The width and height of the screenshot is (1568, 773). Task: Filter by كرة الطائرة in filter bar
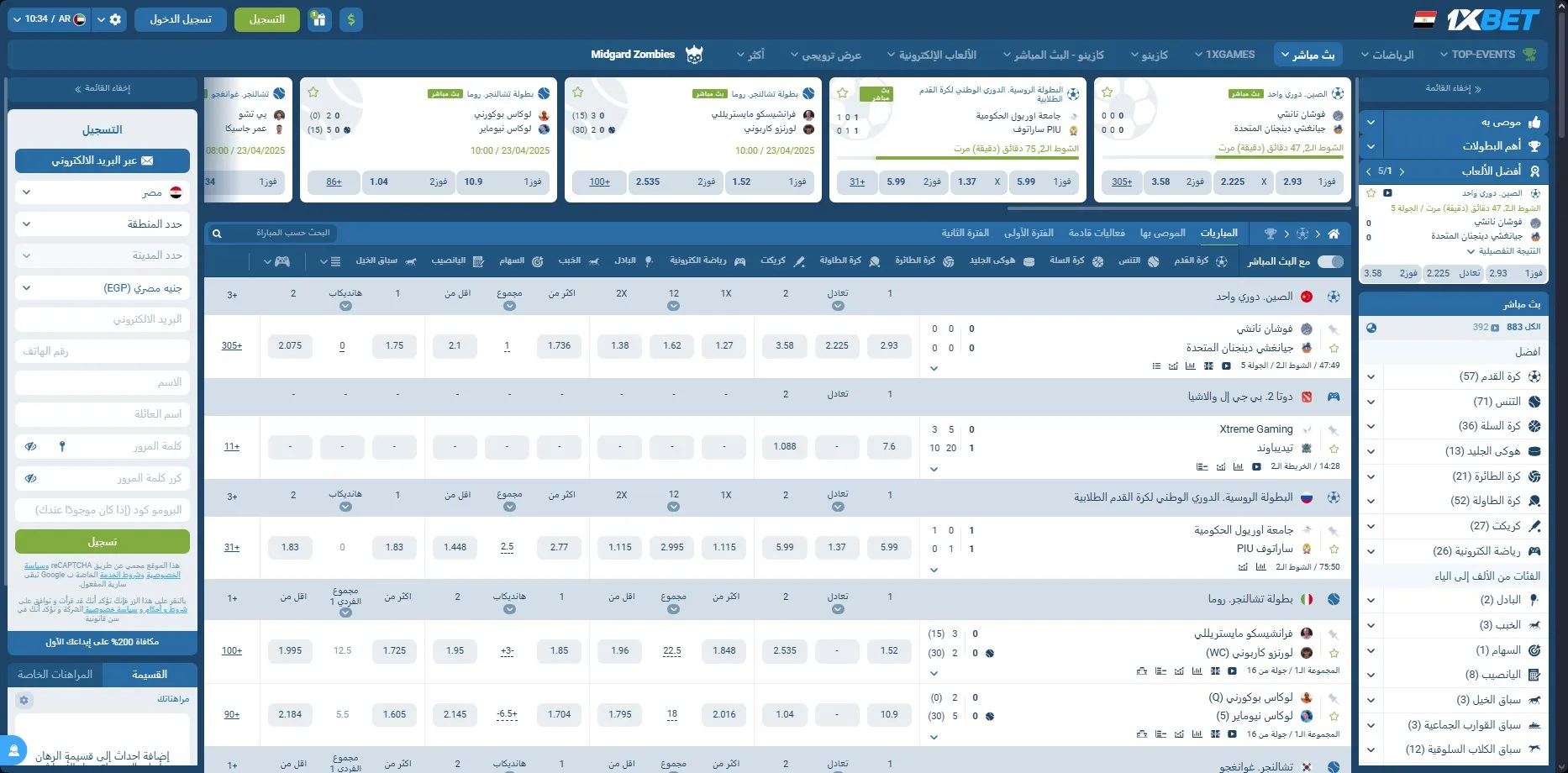924,261
